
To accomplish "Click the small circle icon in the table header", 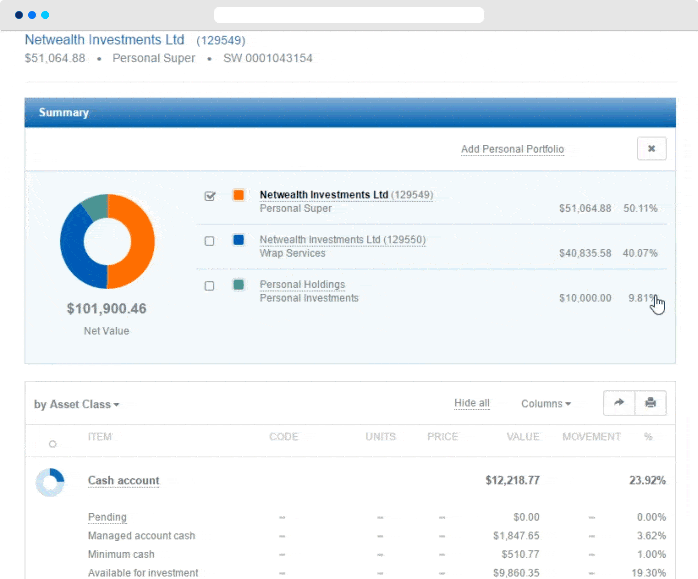I will pyautogui.click(x=52, y=443).
